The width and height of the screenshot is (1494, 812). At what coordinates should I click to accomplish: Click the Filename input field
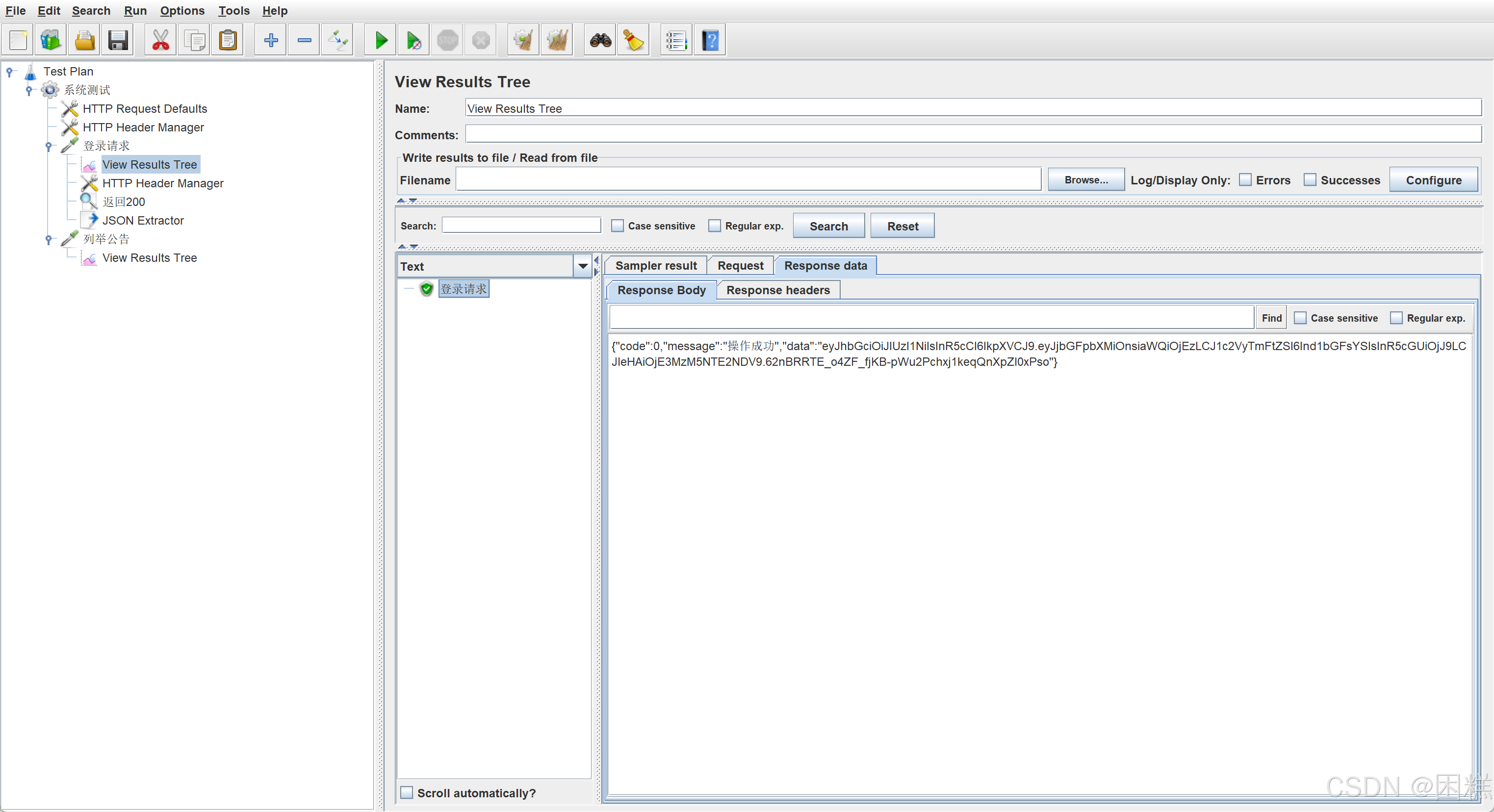coord(748,180)
